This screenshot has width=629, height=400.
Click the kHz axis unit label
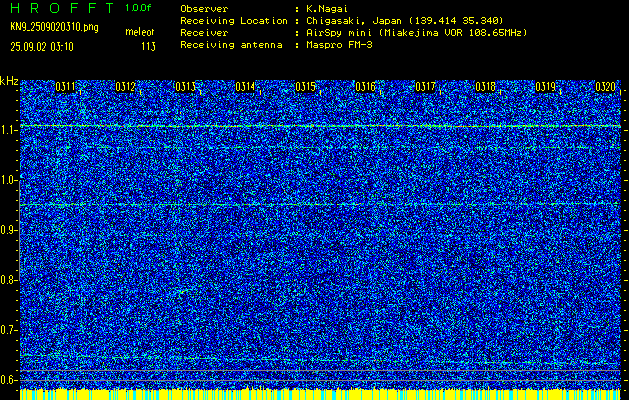tap(9, 81)
